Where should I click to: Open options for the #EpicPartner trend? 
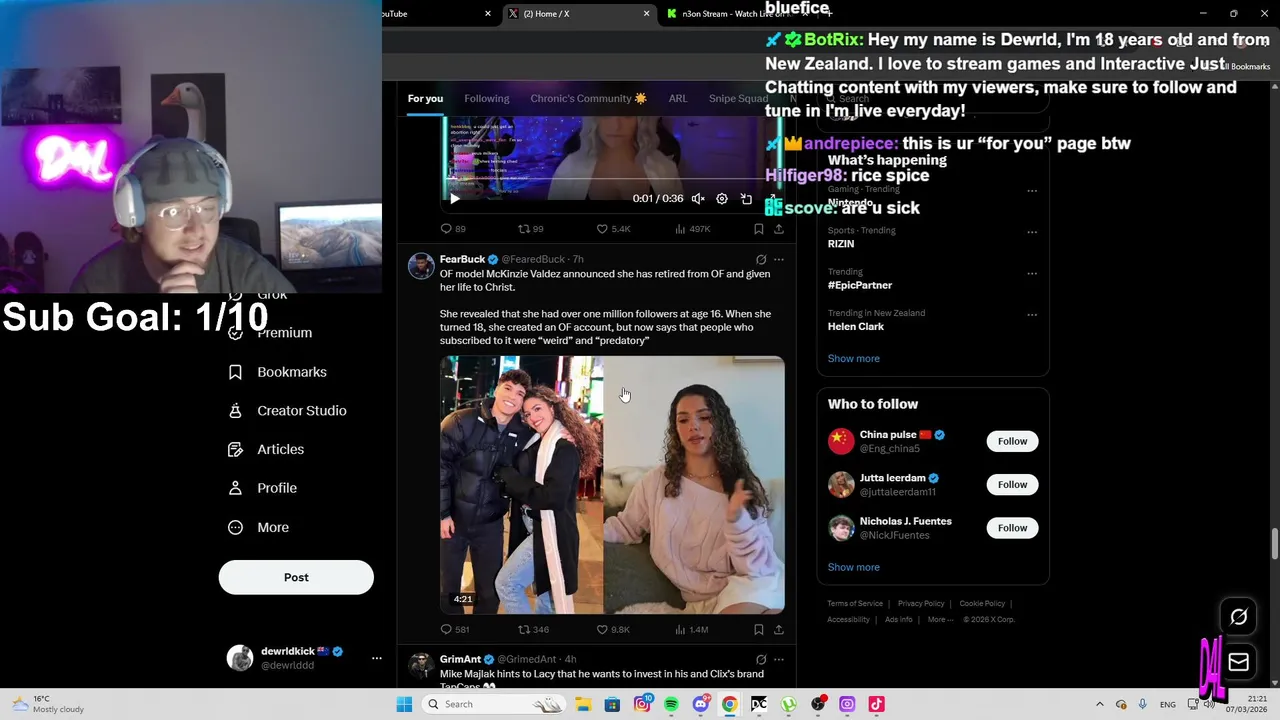point(1032,273)
